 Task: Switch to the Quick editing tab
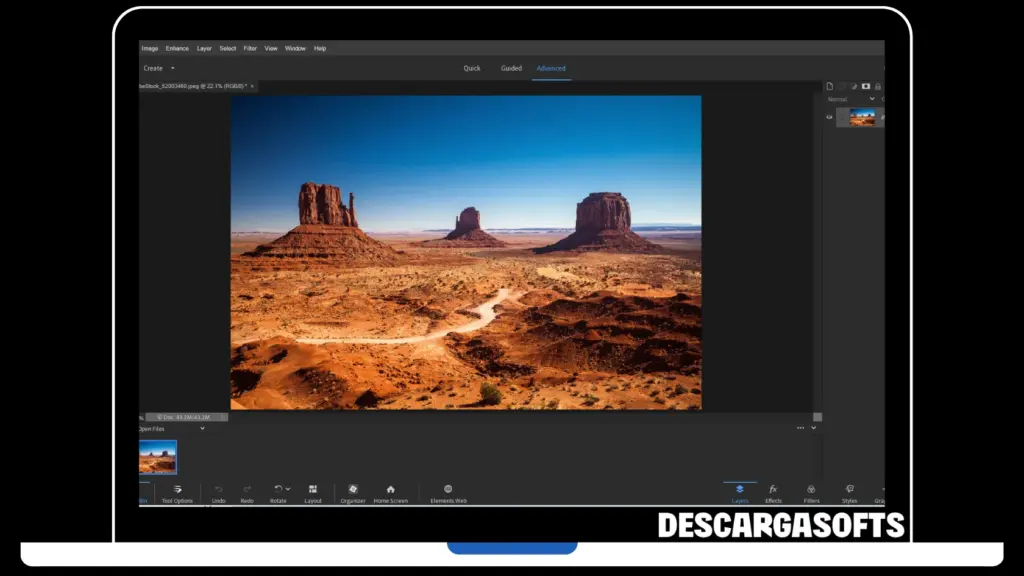pos(472,68)
